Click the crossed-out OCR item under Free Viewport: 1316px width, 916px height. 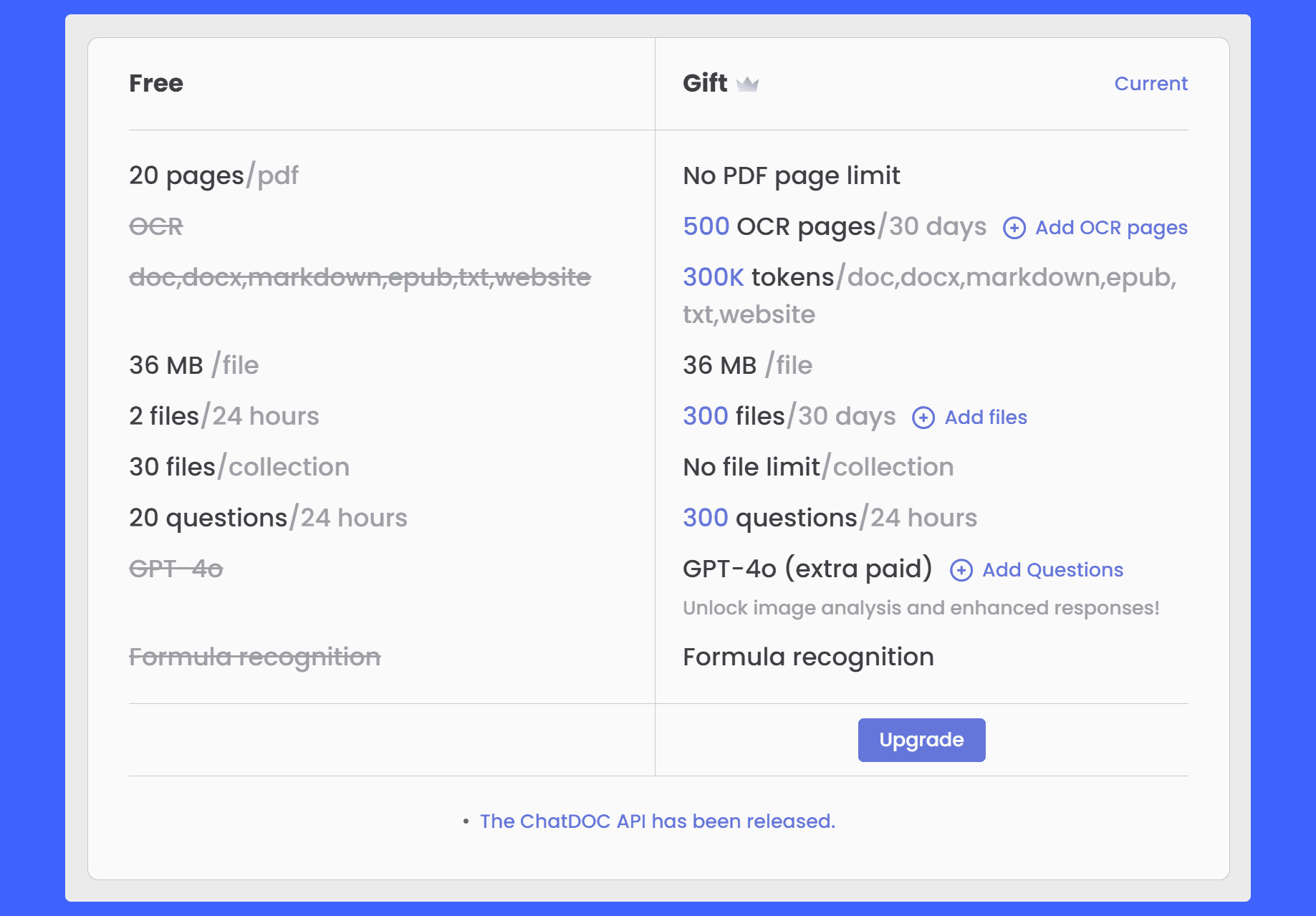[156, 227]
